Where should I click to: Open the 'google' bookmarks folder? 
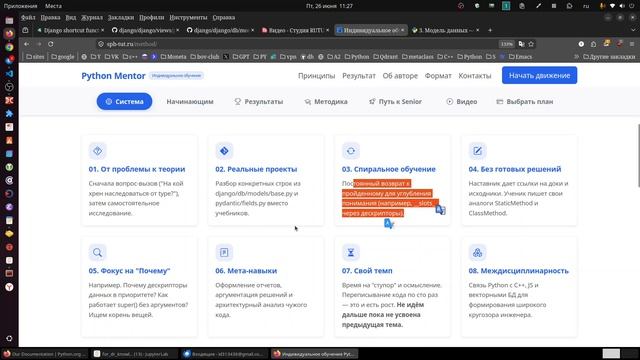[62, 57]
